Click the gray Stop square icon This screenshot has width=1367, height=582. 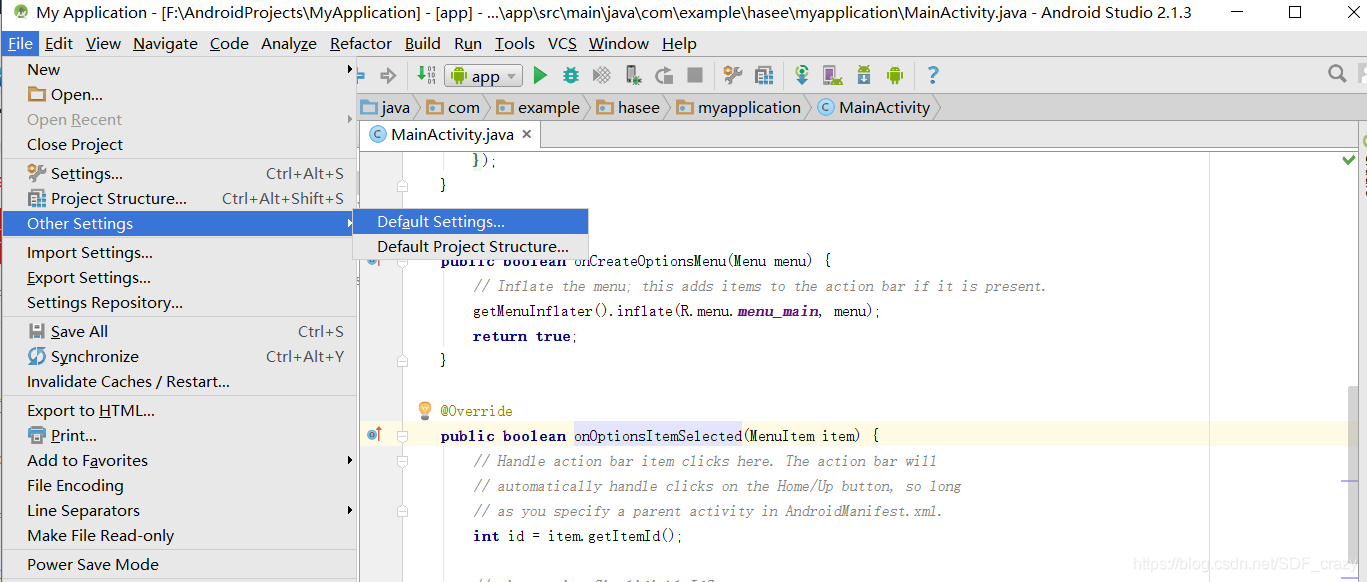tap(695, 75)
